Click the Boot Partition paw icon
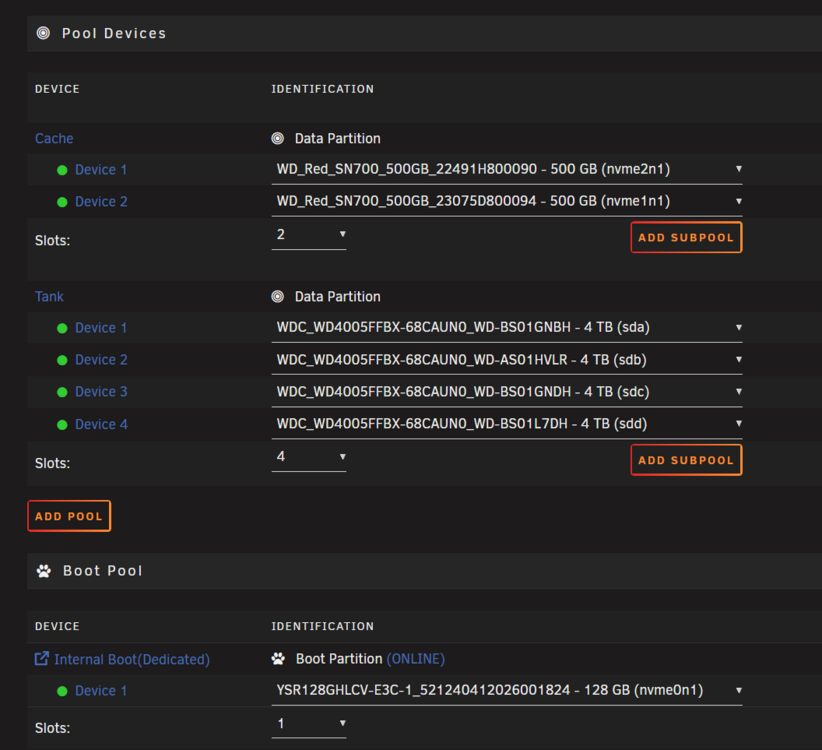The height and width of the screenshot is (750, 822). point(278,659)
